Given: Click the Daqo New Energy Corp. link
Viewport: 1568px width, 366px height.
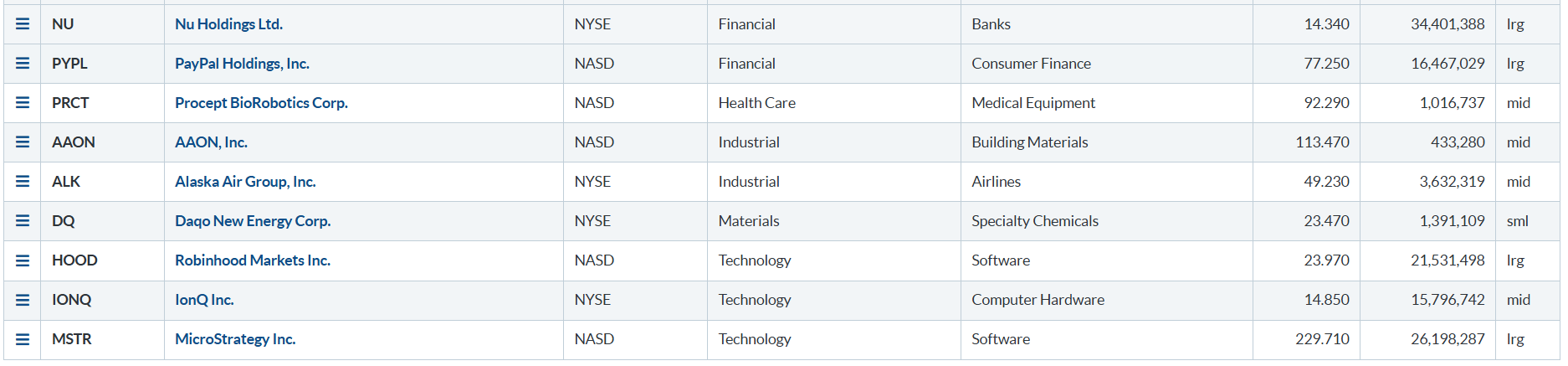Looking at the screenshot, I should click(253, 221).
